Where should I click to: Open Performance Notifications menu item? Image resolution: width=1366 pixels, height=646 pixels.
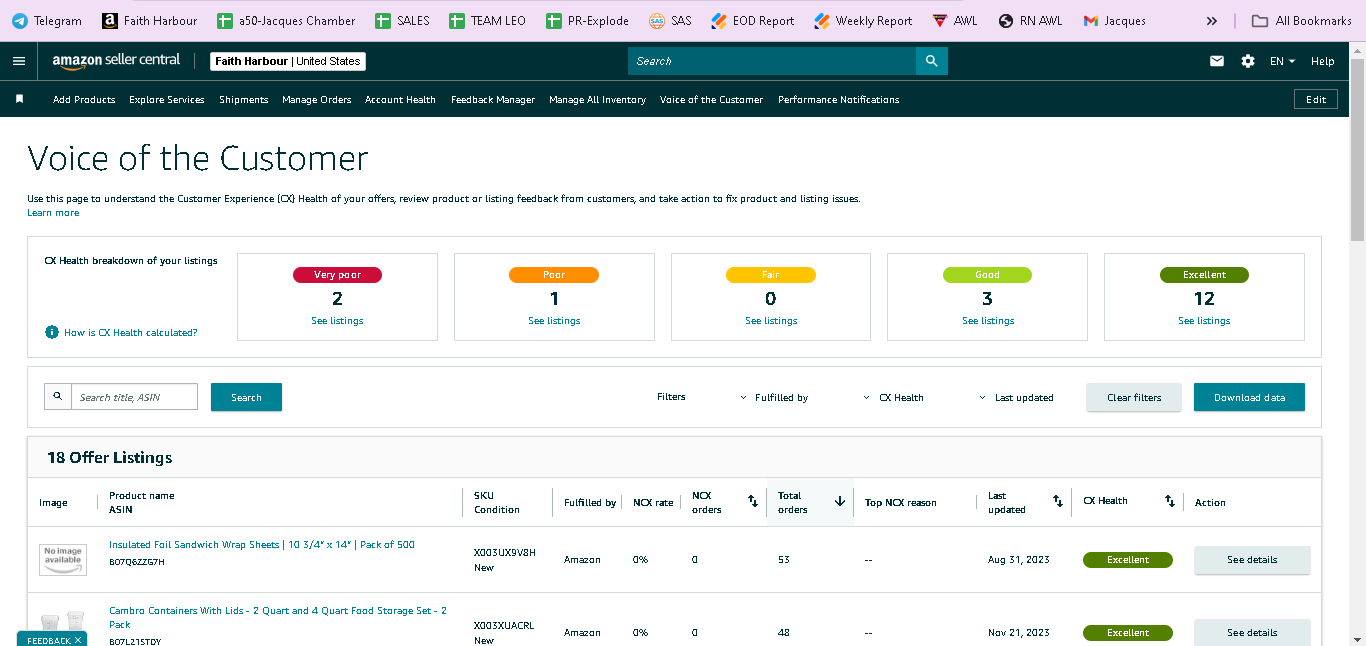[x=839, y=99]
